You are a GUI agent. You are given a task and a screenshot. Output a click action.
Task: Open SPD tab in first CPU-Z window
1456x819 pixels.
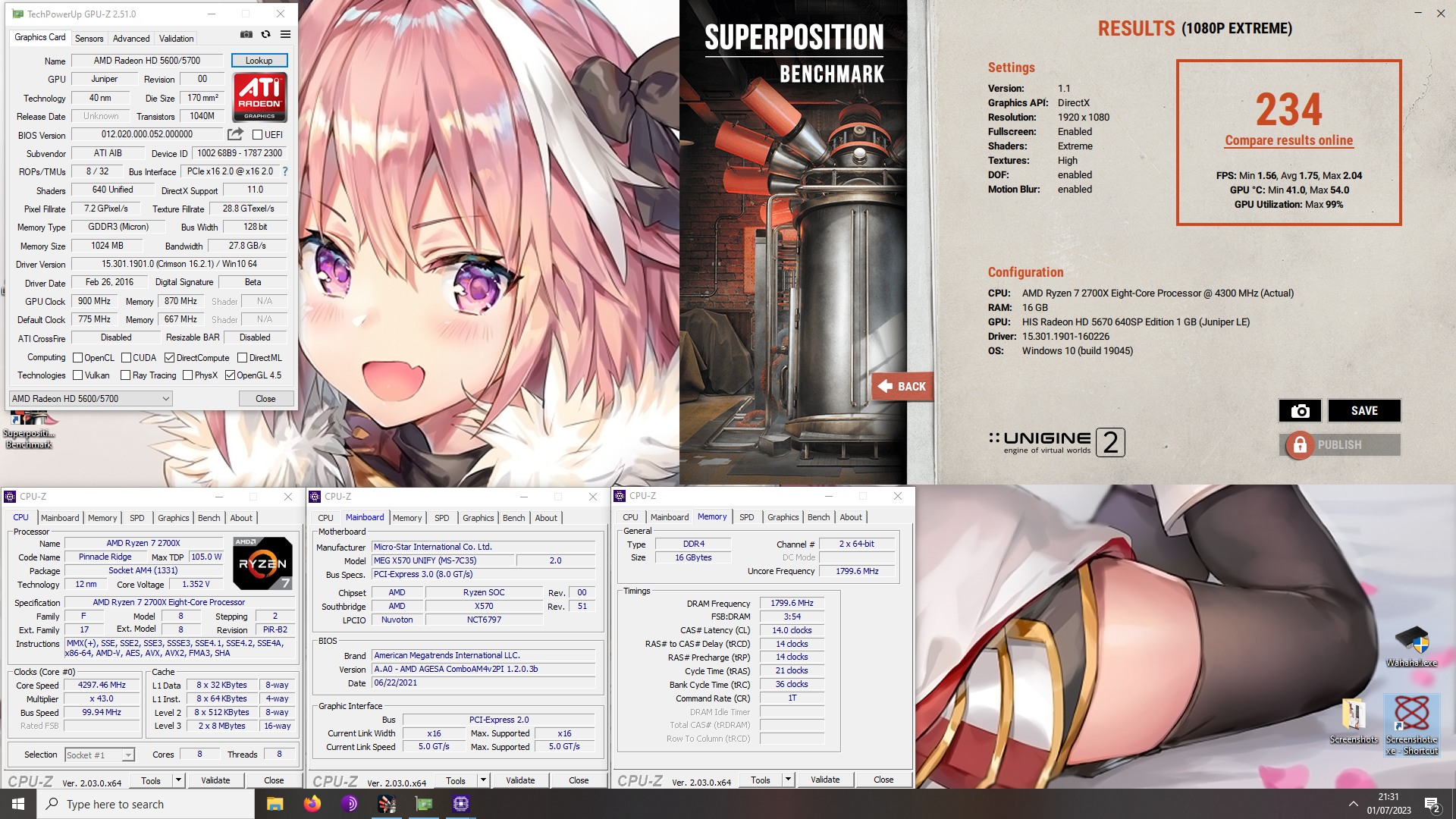[x=136, y=518]
